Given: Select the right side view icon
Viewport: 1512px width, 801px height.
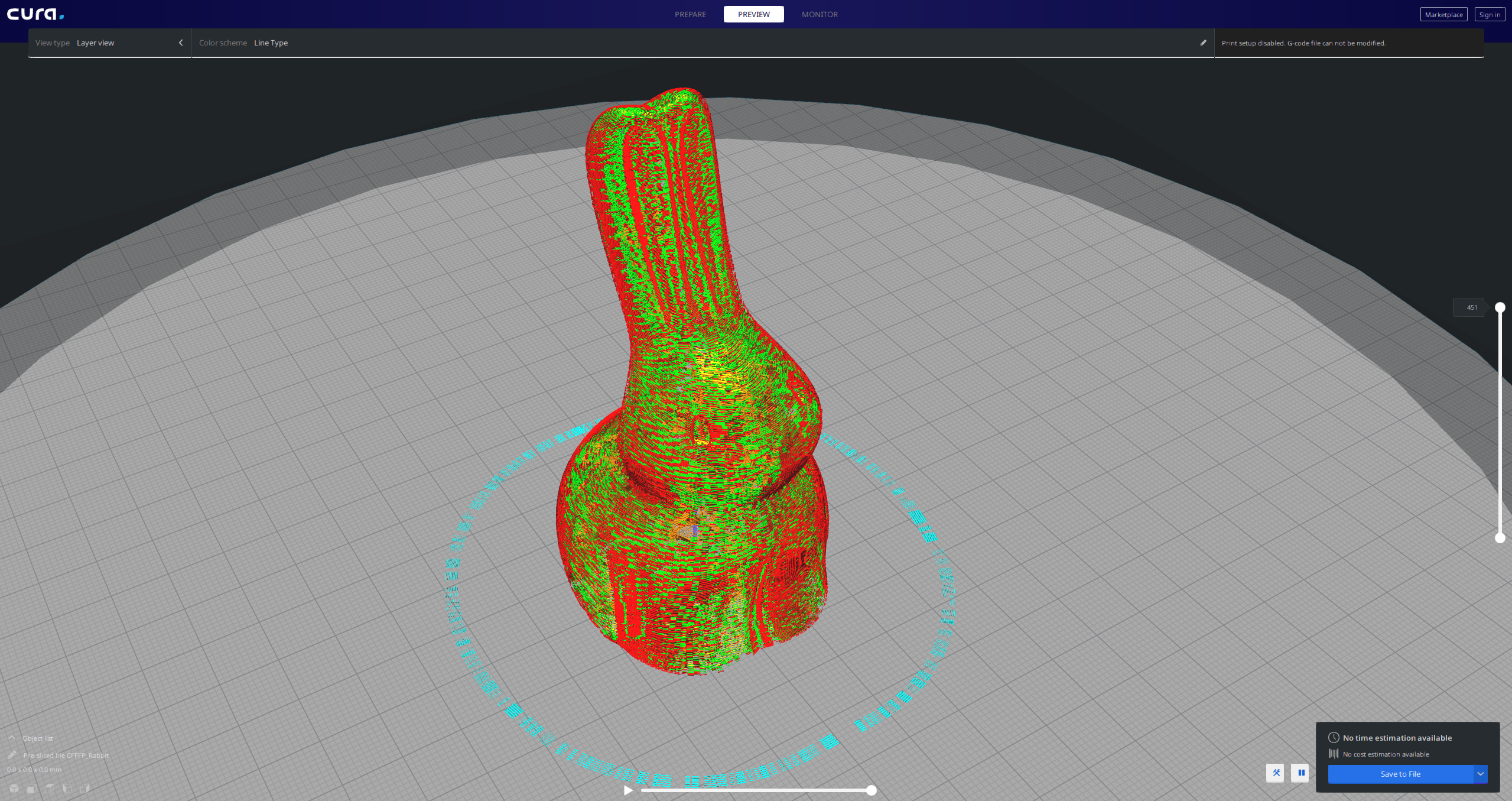Looking at the screenshot, I should click(x=85, y=789).
